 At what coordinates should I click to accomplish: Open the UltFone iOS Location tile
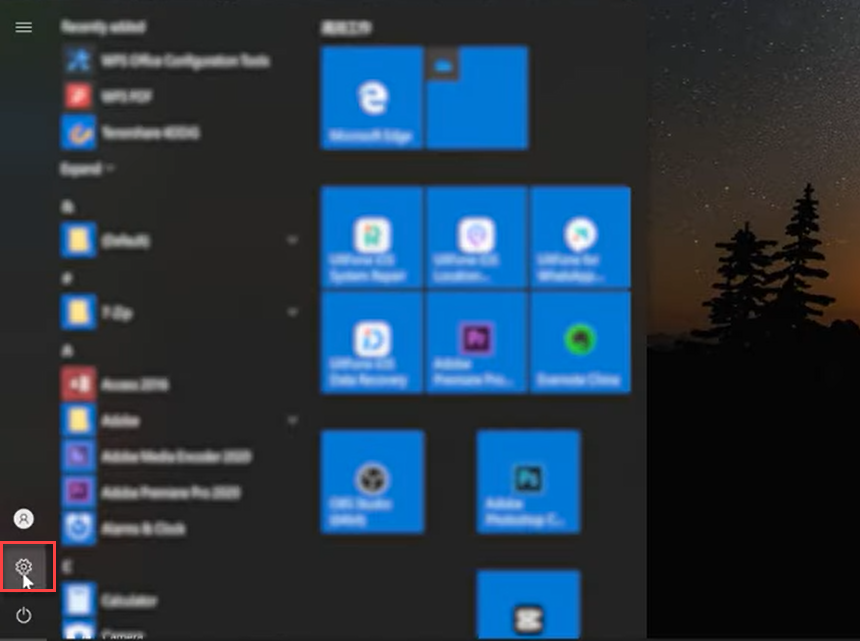coord(476,237)
